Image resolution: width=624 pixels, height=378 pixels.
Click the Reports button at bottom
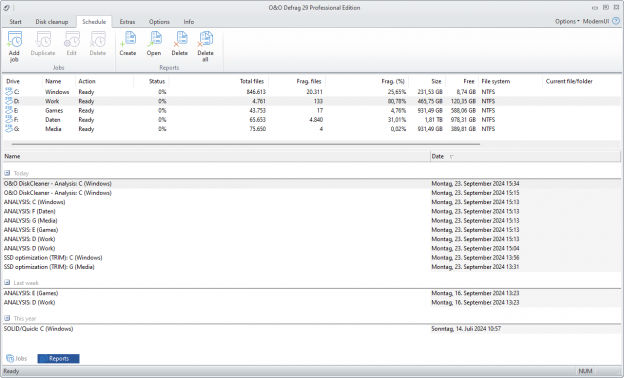tap(58, 359)
